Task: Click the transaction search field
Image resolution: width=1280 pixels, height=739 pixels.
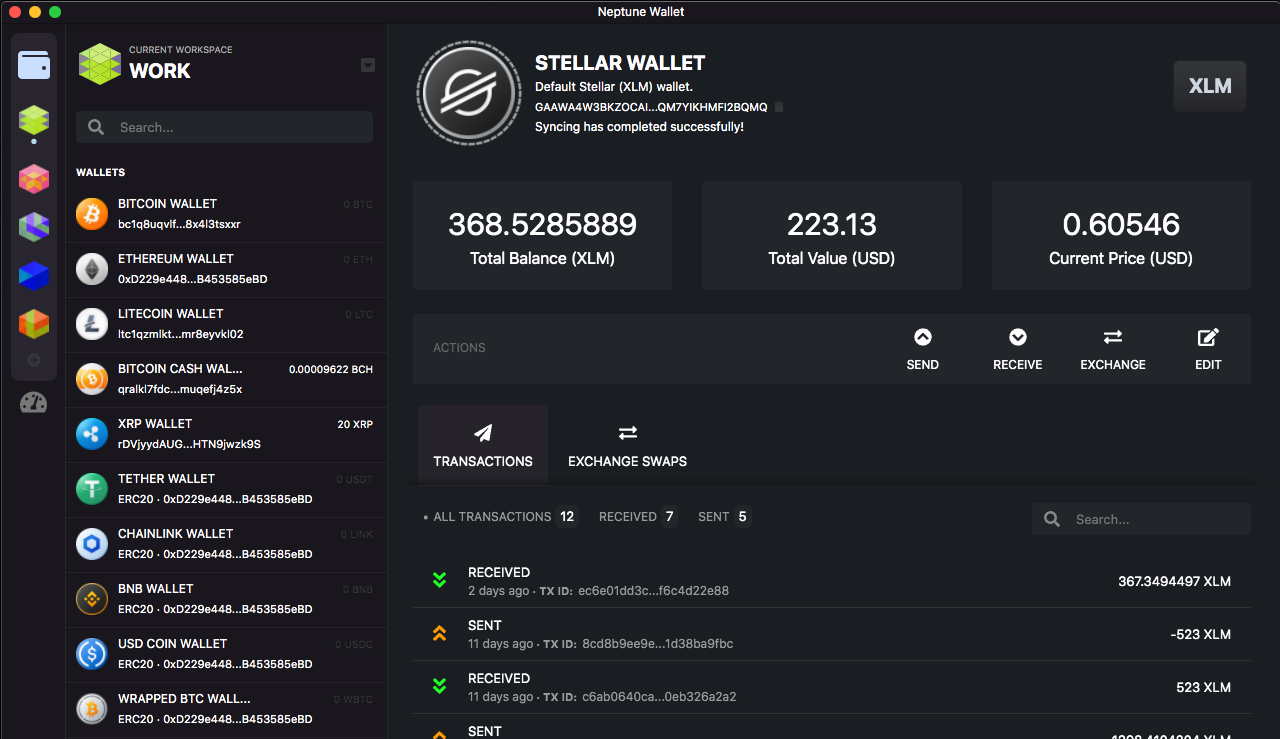Action: point(1141,519)
